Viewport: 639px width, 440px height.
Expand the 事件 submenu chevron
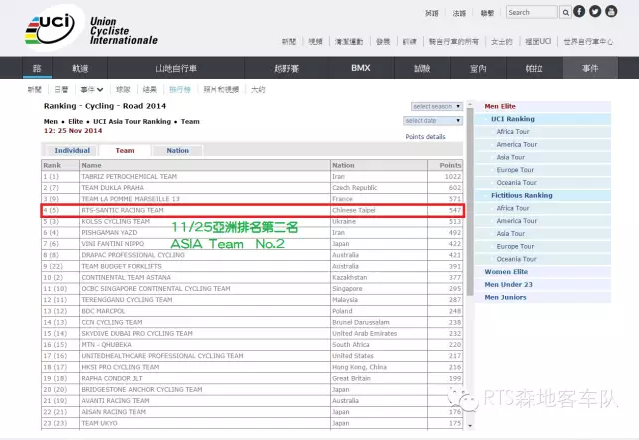coord(100,90)
